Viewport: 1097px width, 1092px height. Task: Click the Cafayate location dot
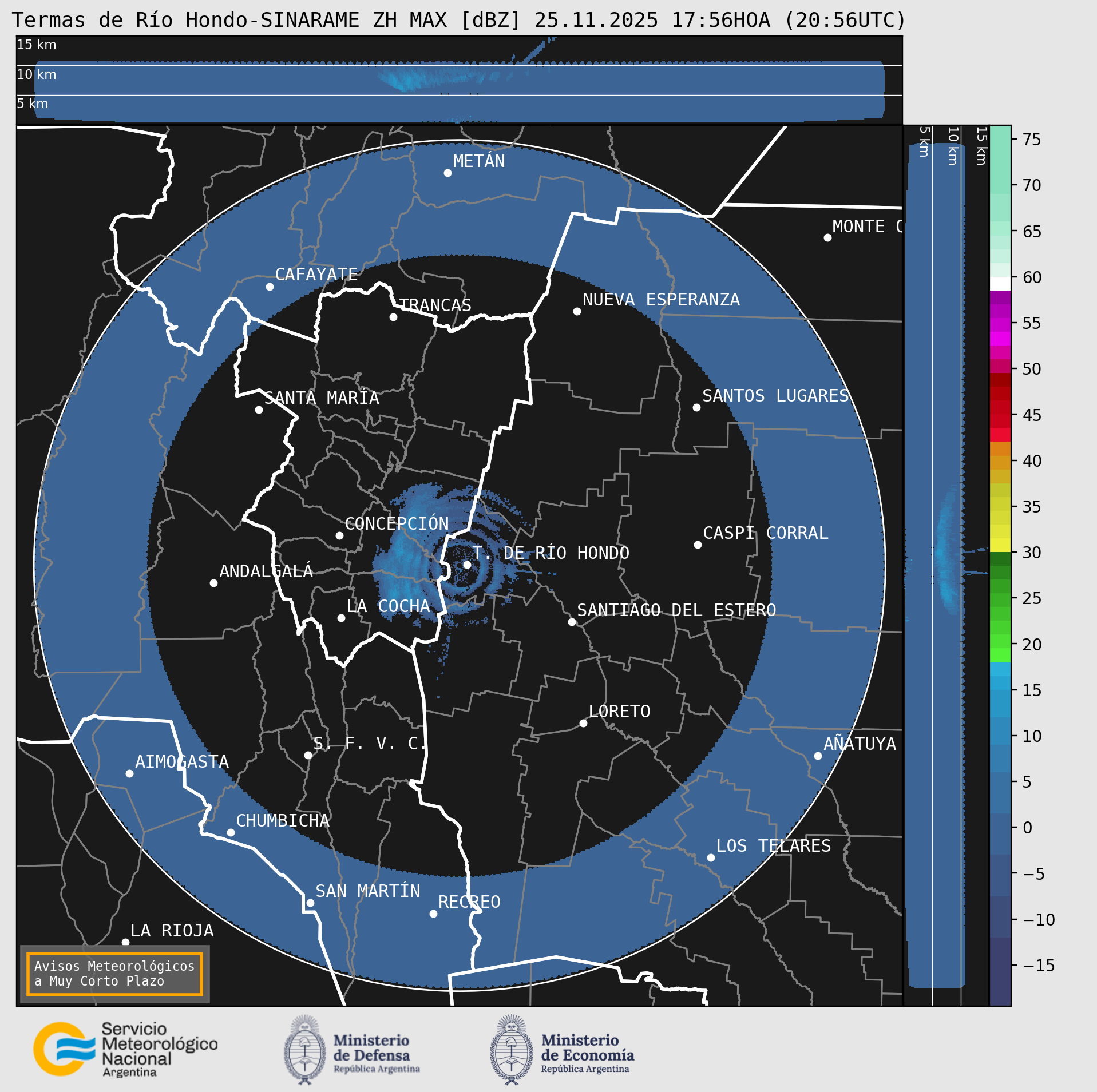(270, 287)
